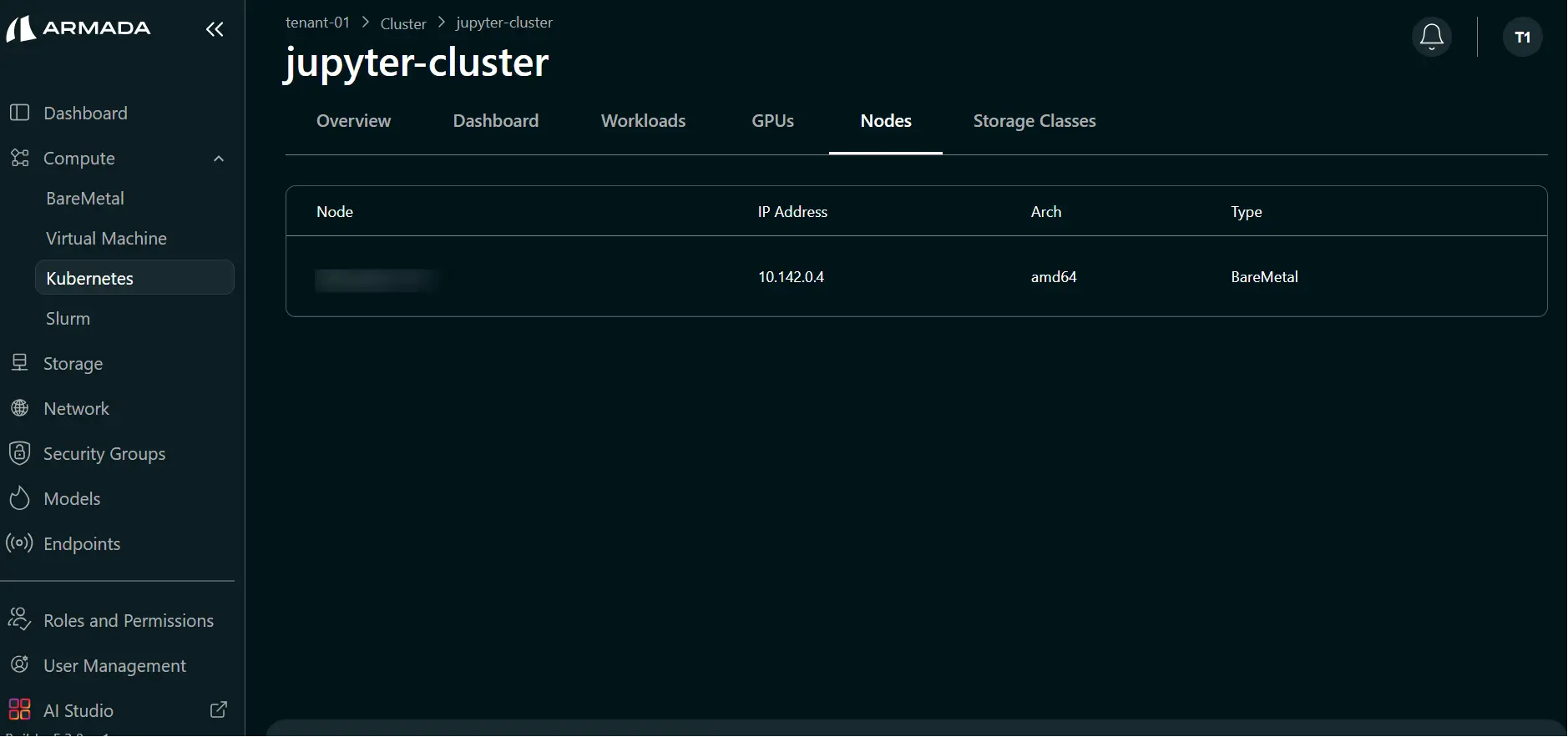The image size is (1568, 737).
Task: Click the Armada logo
Action: point(78,28)
